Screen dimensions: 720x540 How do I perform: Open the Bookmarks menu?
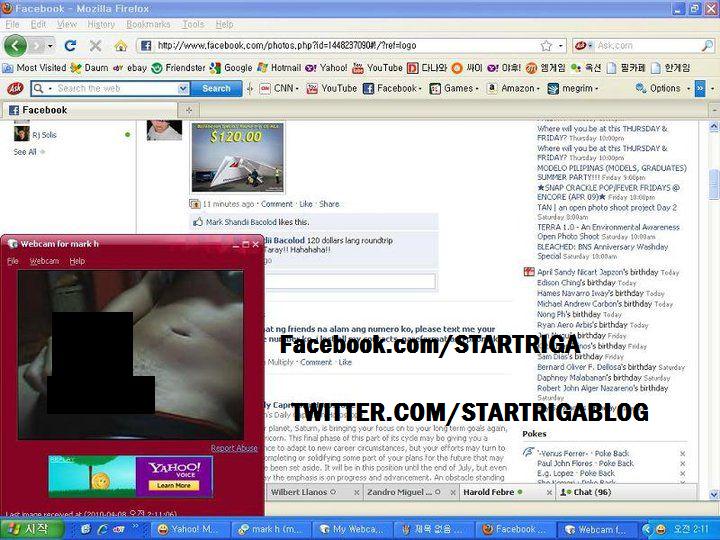(x=148, y=24)
